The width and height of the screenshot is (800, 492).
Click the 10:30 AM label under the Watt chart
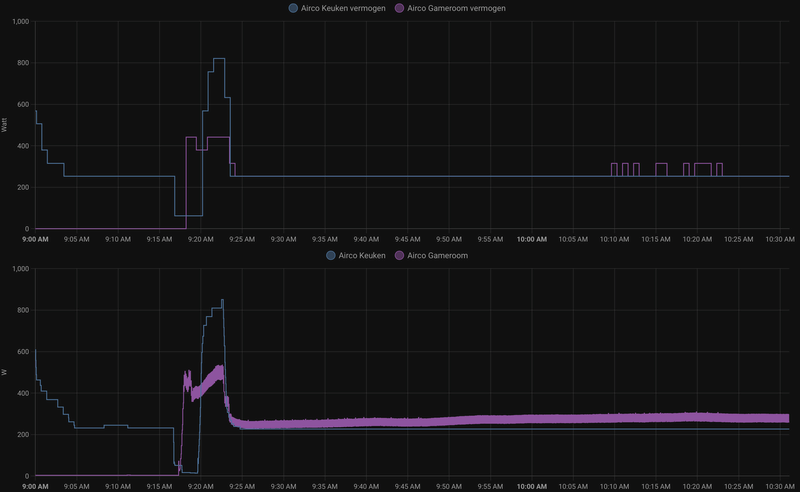pos(780,239)
